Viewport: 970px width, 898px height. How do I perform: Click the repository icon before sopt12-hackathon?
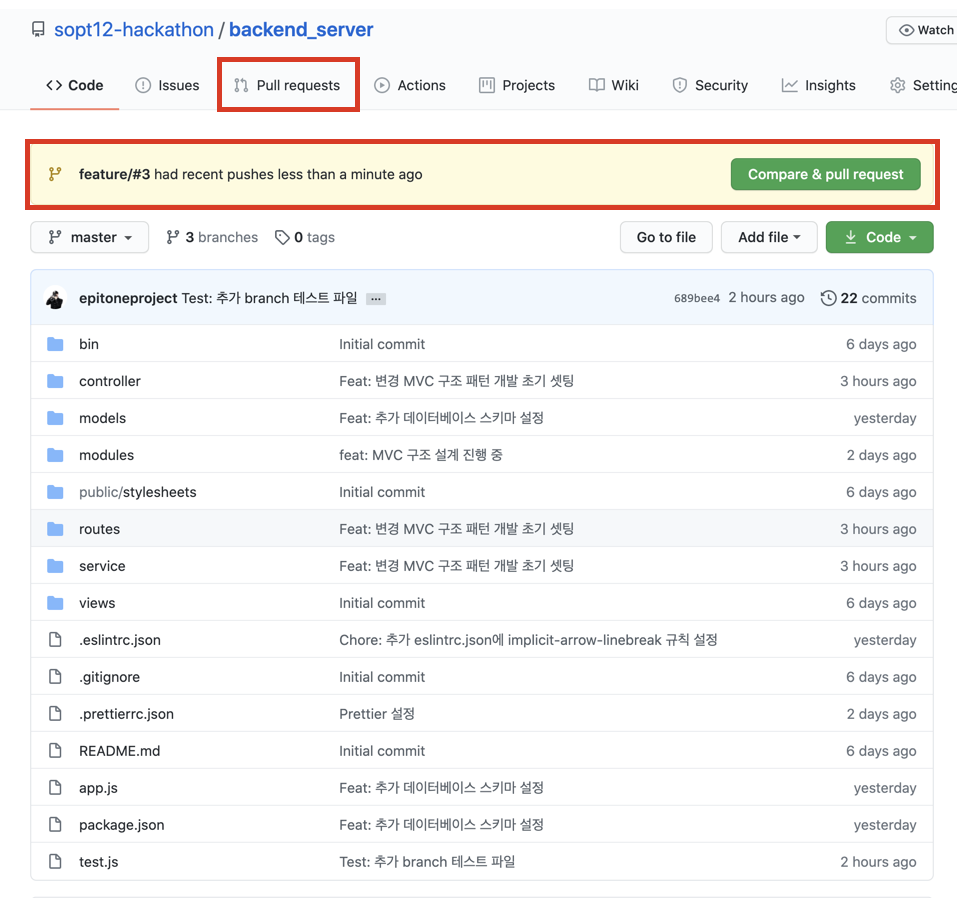click(38, 30)
